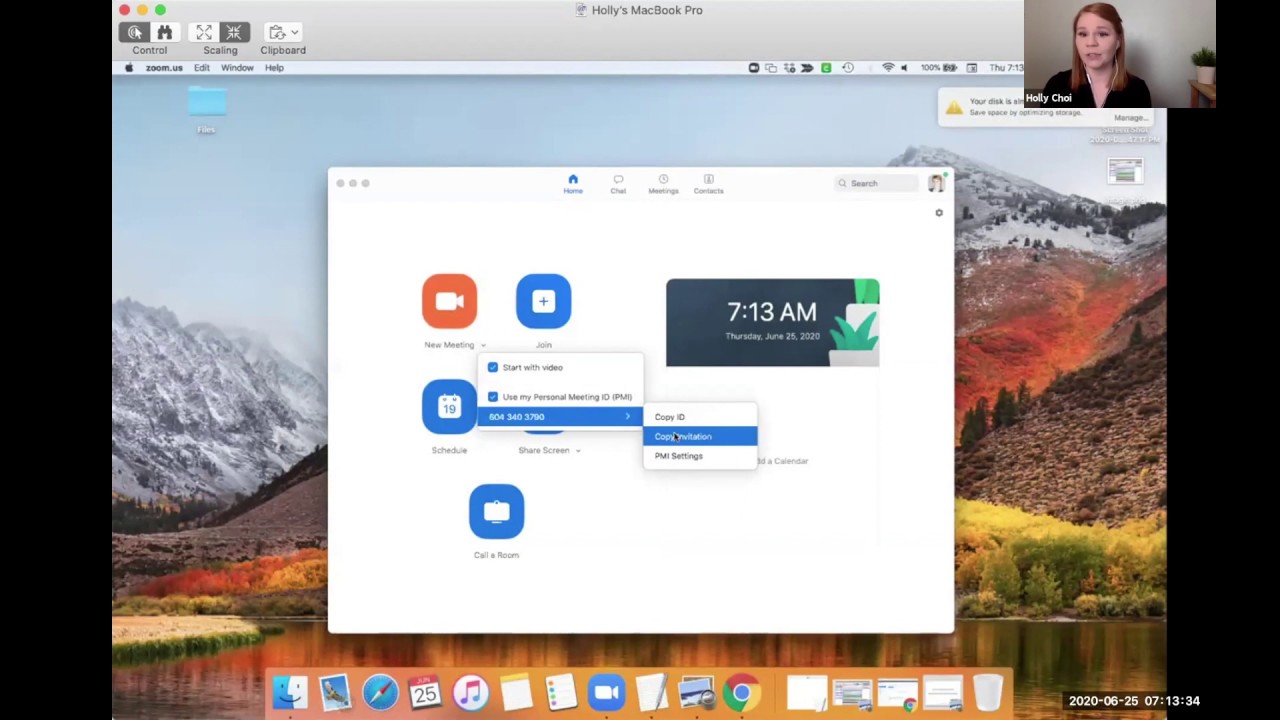Image resolution: width=1280 pixels, height=720 pixels.
Task: Open the Schedule calendar button
Action: point(449,406)
